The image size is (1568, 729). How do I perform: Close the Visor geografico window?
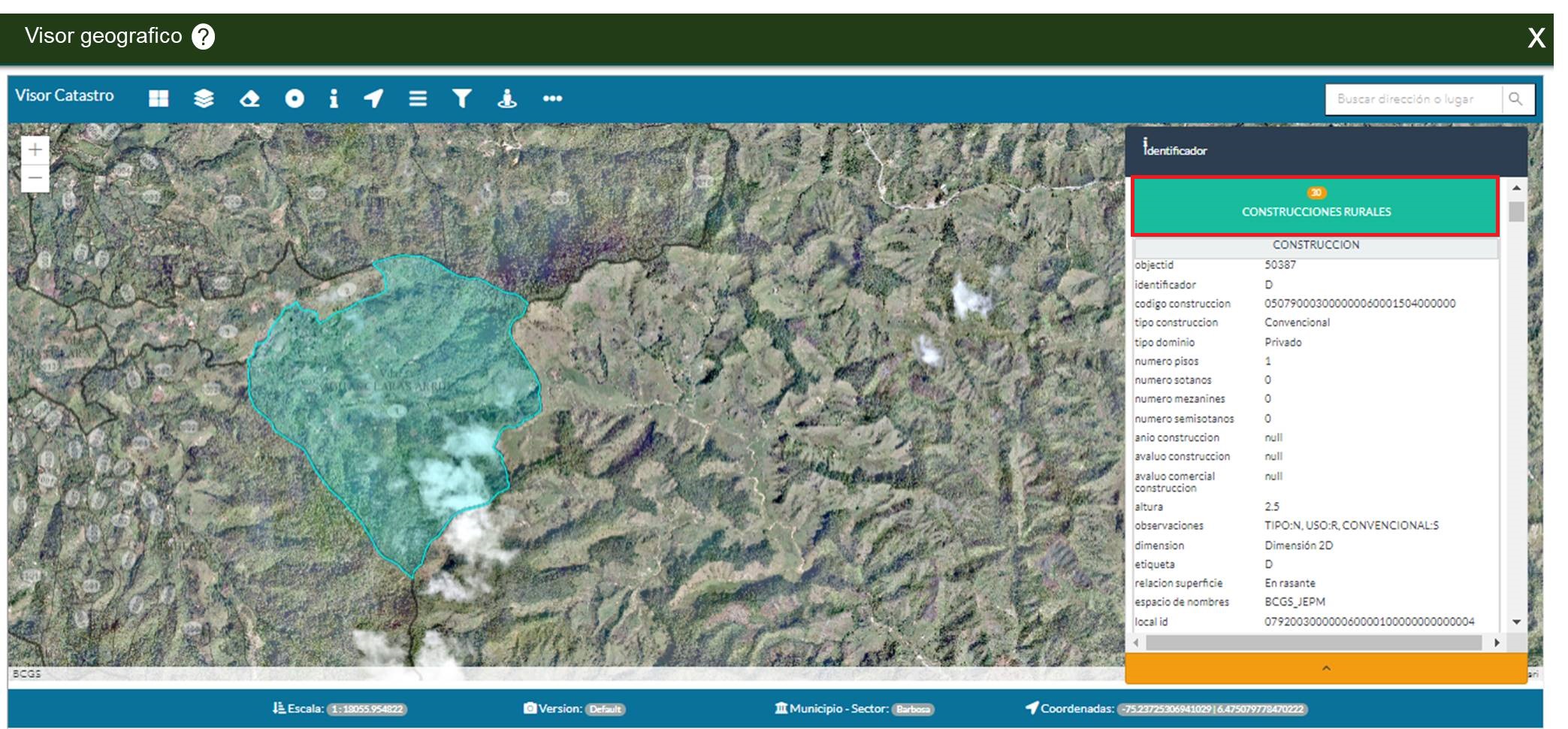point(1536,38)
